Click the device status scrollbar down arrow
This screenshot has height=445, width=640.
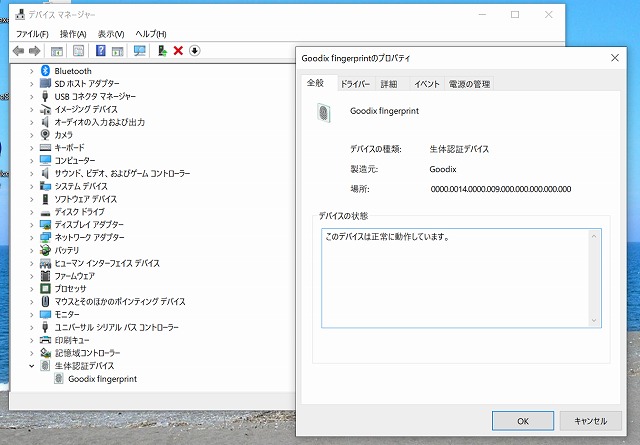point(594,320)
